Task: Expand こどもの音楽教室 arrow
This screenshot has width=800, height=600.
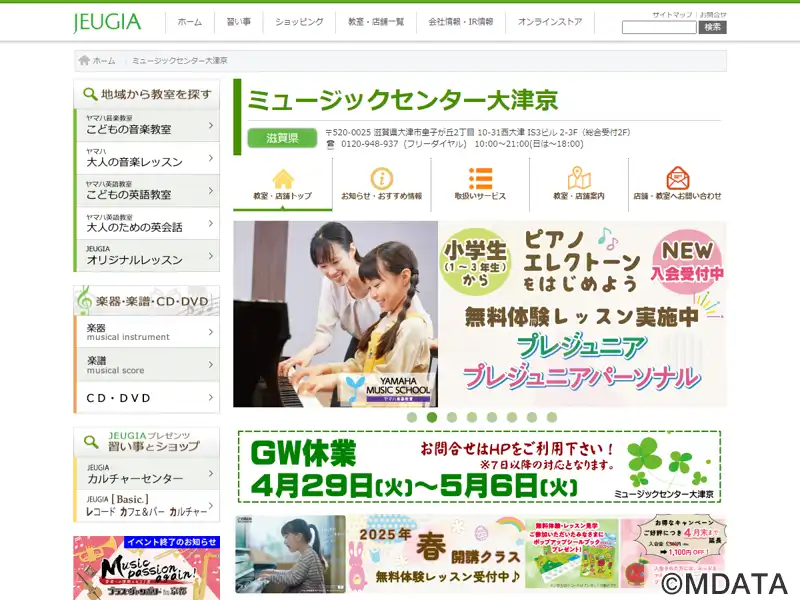Action: click(211, 125)
